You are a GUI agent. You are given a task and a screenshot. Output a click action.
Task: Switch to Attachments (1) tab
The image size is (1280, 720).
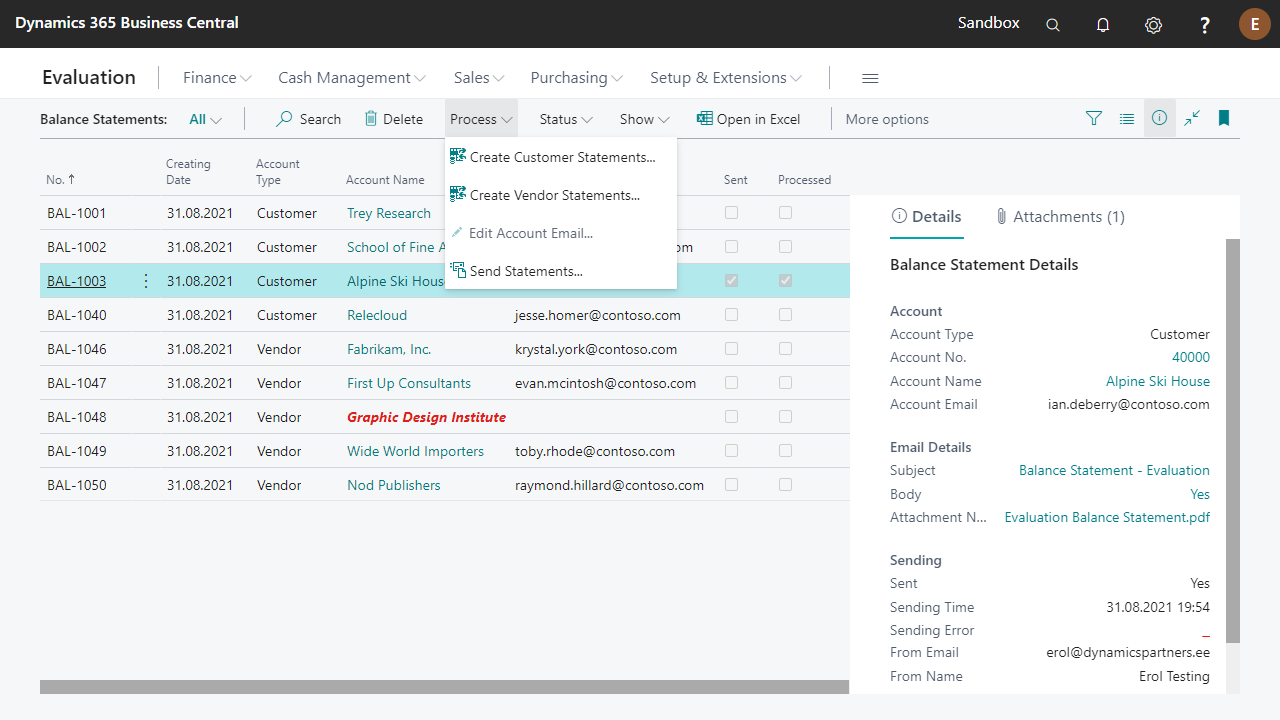(x=1060, y=217)
